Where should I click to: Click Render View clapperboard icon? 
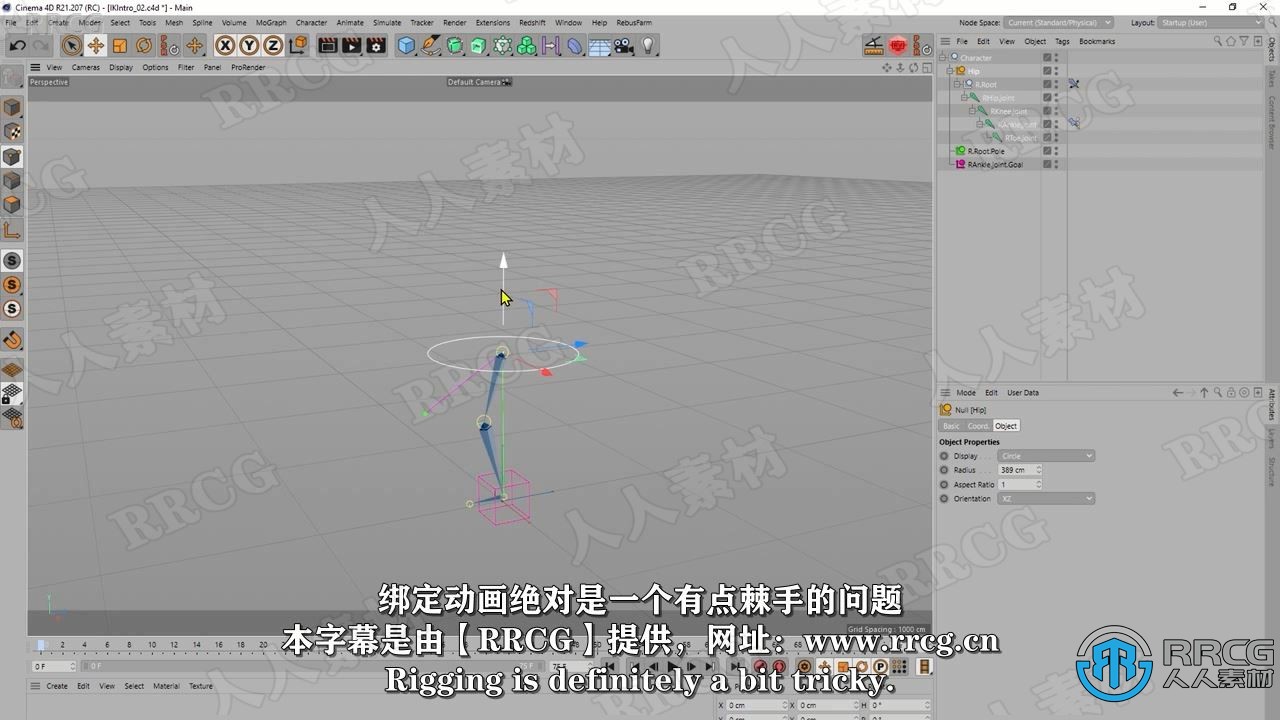[x=327, y=45]
